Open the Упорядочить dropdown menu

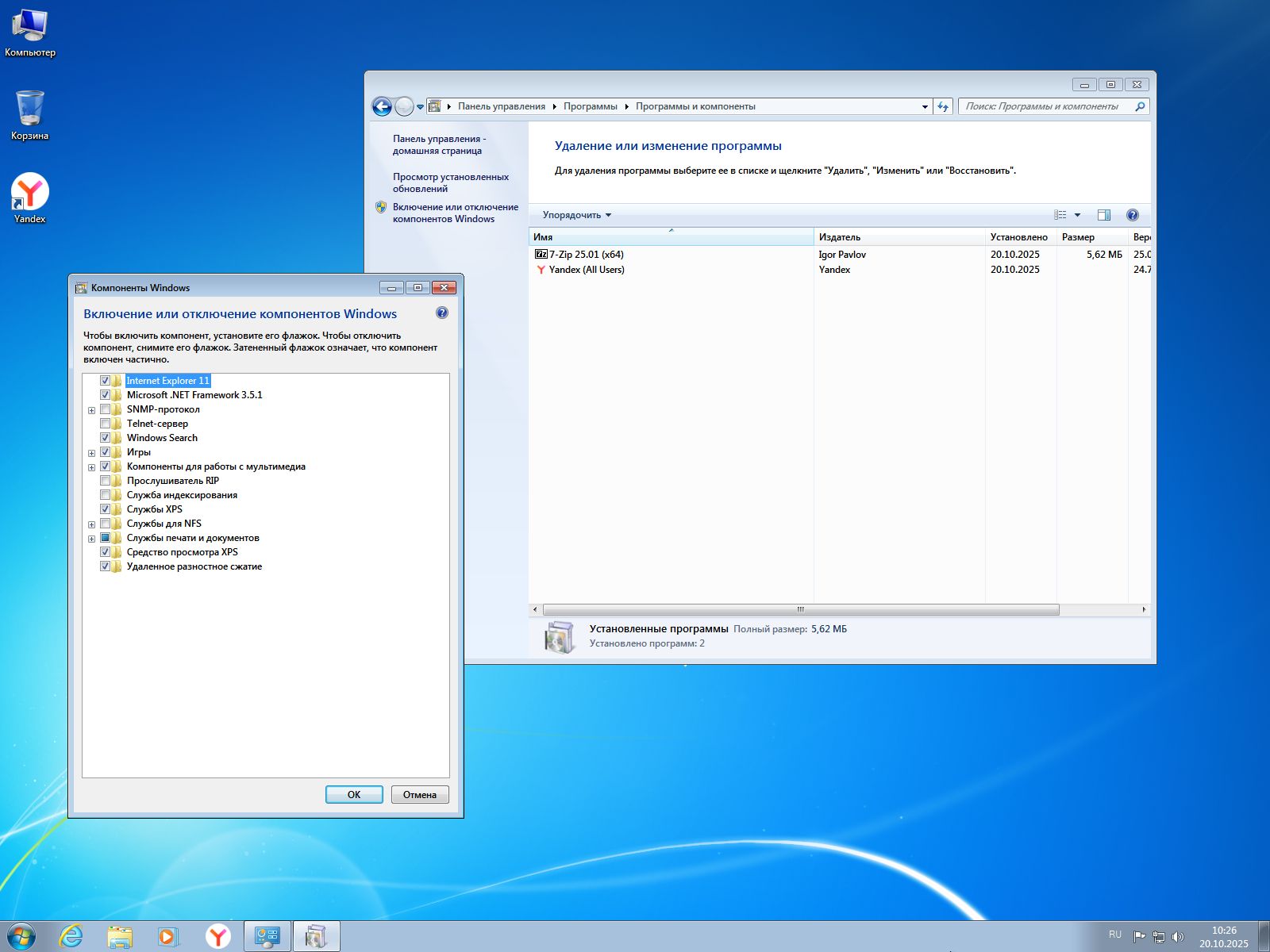click(x=576, y=215)
